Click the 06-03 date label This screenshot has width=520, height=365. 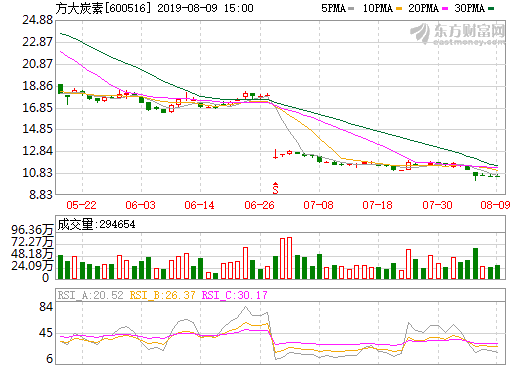[140, 205]
